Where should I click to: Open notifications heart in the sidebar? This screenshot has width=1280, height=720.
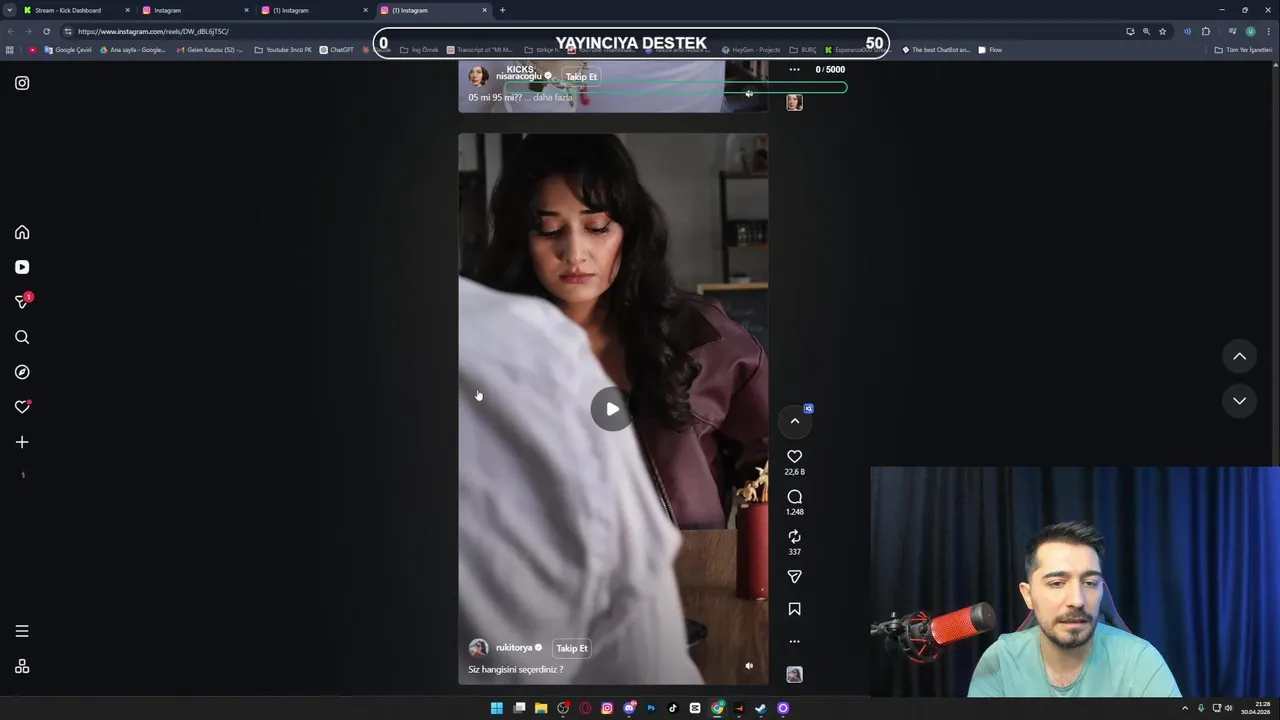(x=22, y=407)
